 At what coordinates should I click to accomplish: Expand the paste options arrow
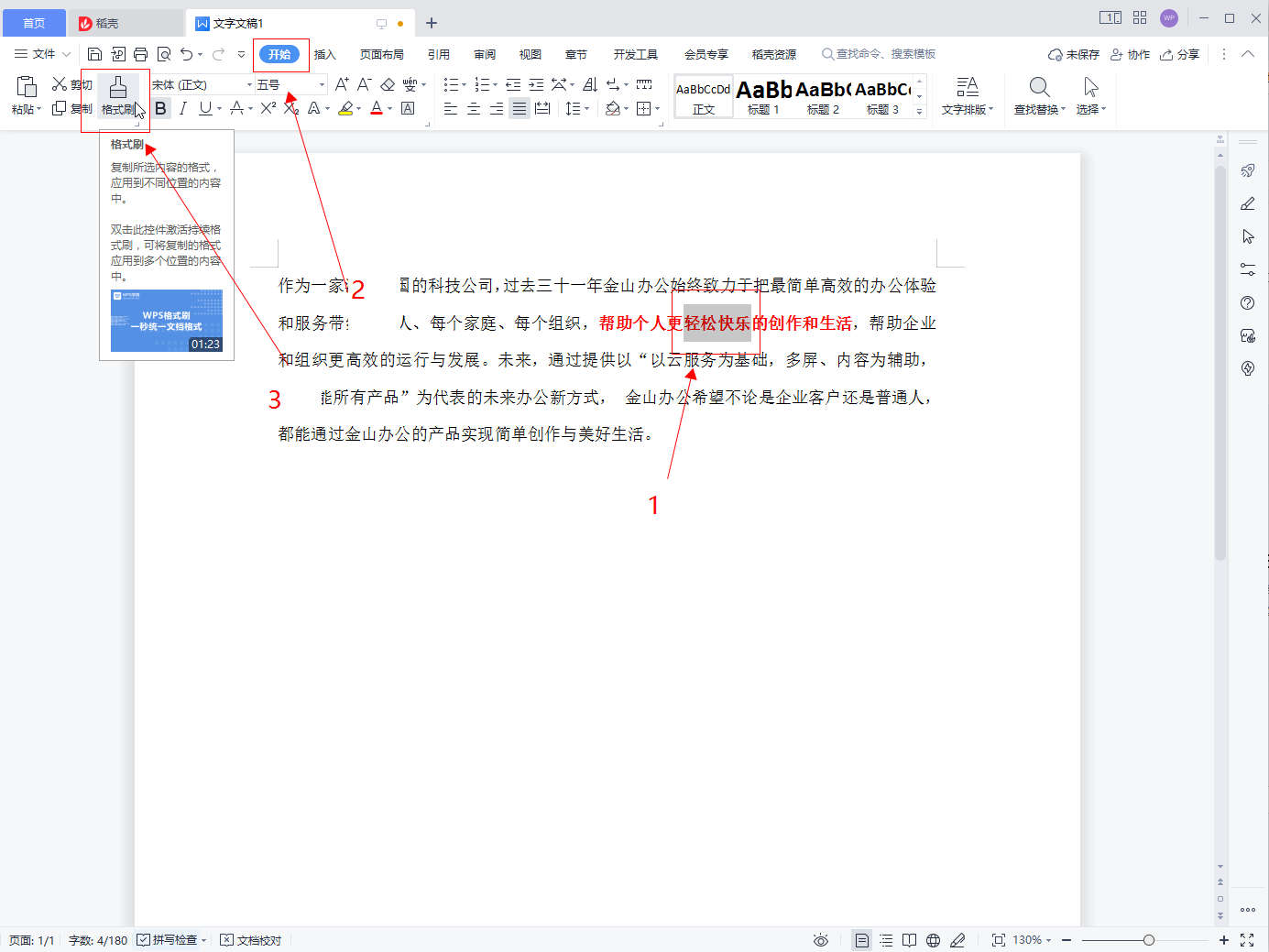pos(39,109)
